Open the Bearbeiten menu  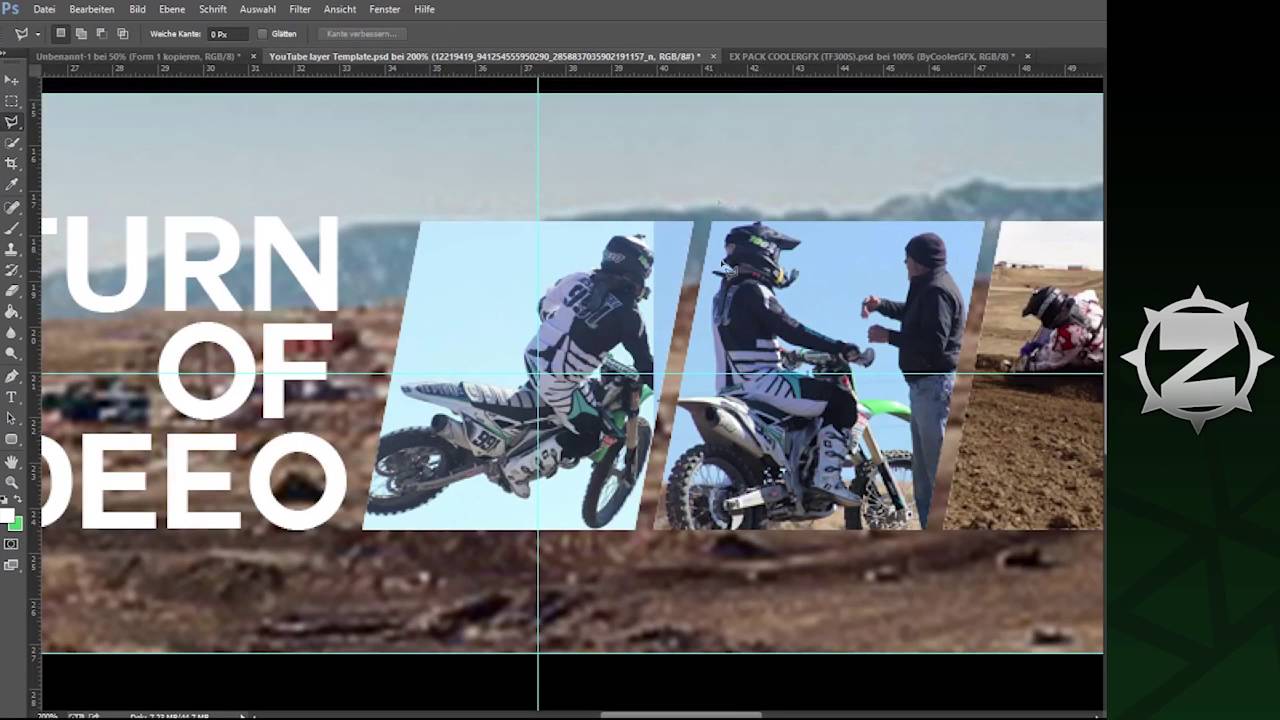[x=92, y=9]
